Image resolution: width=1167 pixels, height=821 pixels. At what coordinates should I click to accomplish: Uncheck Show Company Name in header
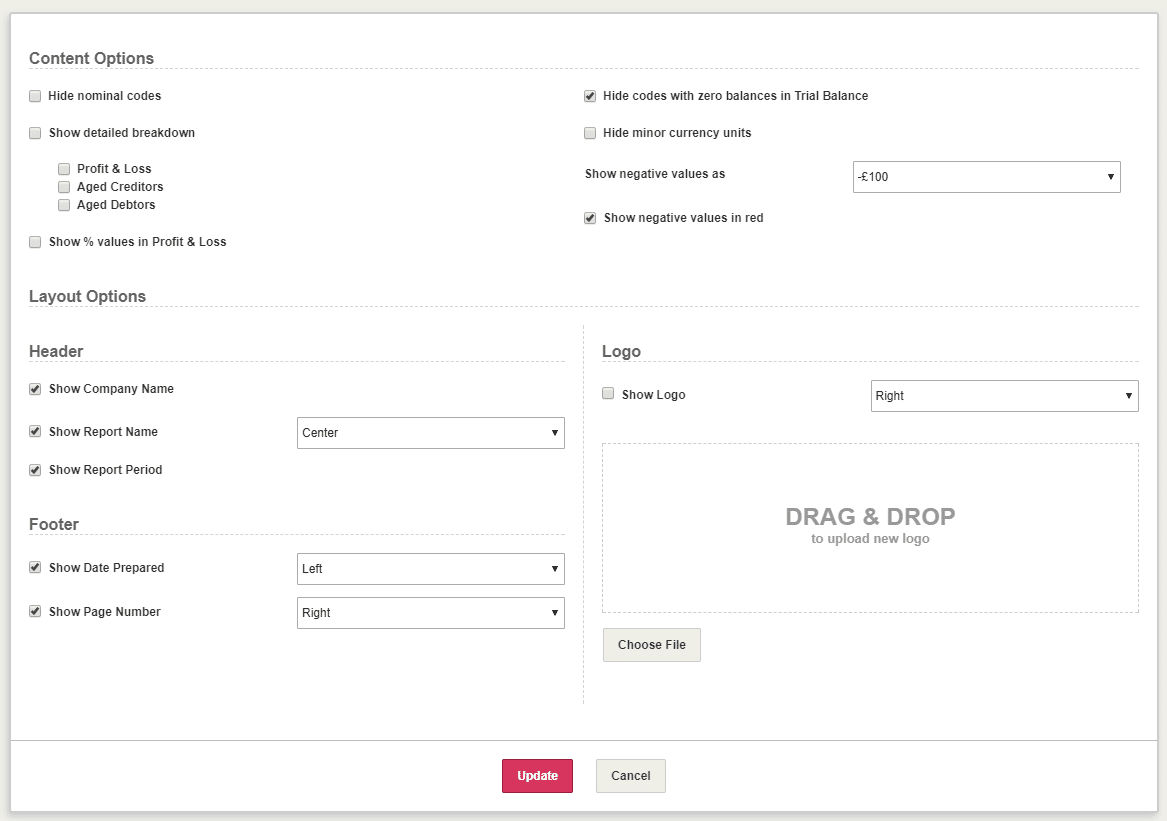coord(35,389)
